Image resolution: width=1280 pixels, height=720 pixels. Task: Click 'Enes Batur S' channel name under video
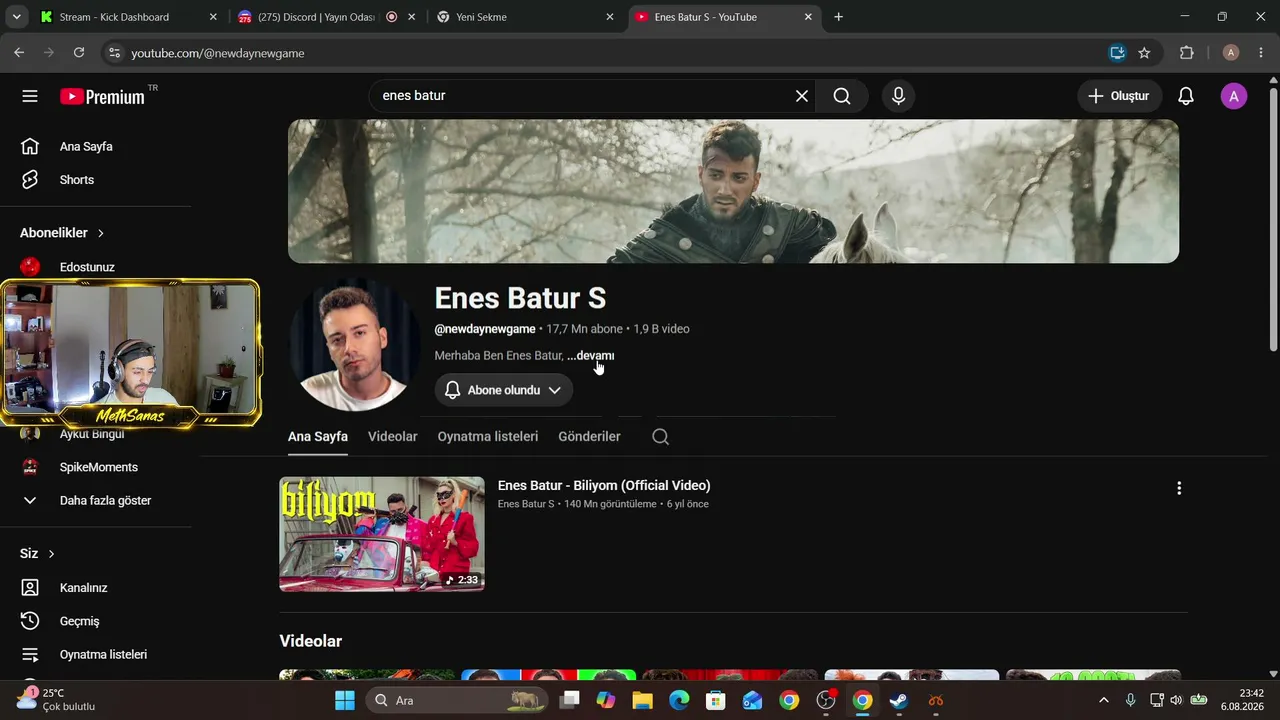pyautogui.click(x=526, y=504)
